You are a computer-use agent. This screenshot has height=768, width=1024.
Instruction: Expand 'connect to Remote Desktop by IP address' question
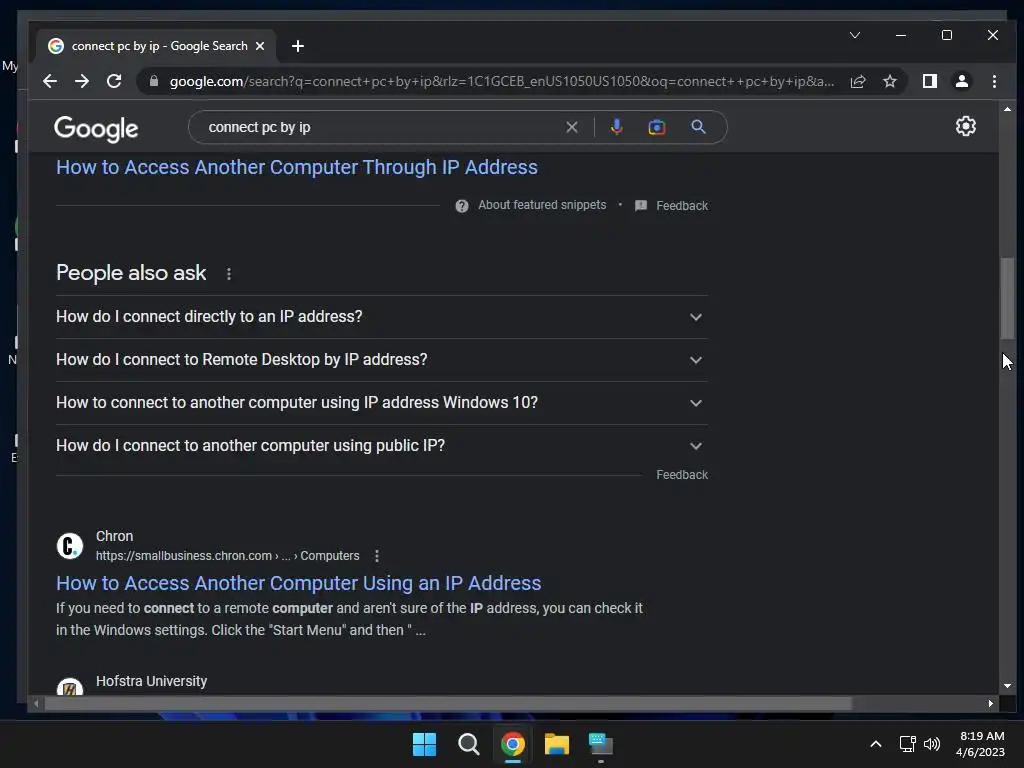coord(381,360)
